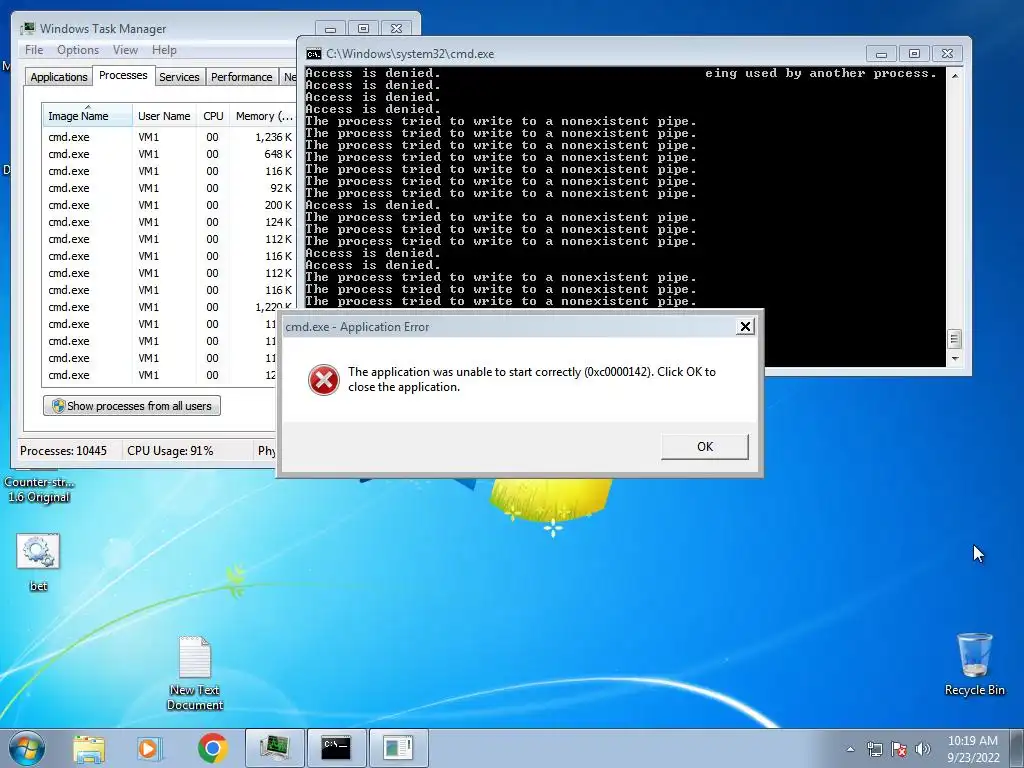Open the Windows Start menu
Image resolution: width=1024 pixels, height=768 pixels.
coord(26,748)
